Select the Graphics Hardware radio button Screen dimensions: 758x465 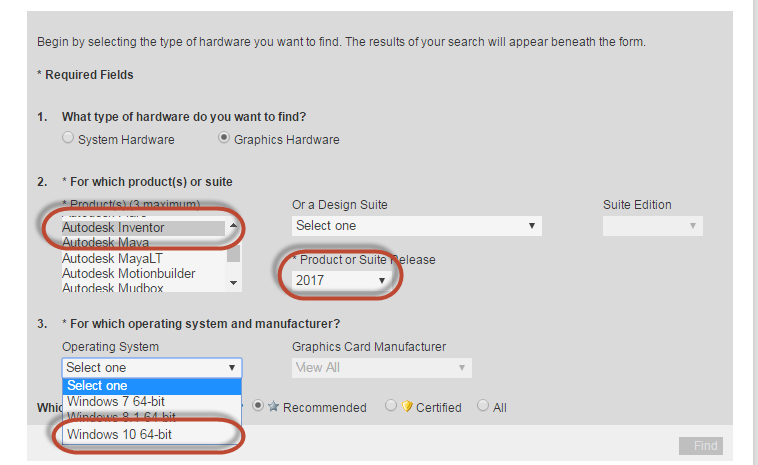223,138
